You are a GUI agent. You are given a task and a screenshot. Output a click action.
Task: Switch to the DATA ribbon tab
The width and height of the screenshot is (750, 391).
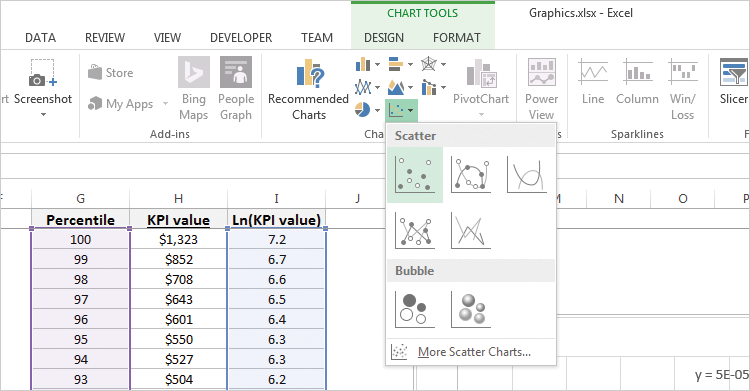tap(41, 38)
